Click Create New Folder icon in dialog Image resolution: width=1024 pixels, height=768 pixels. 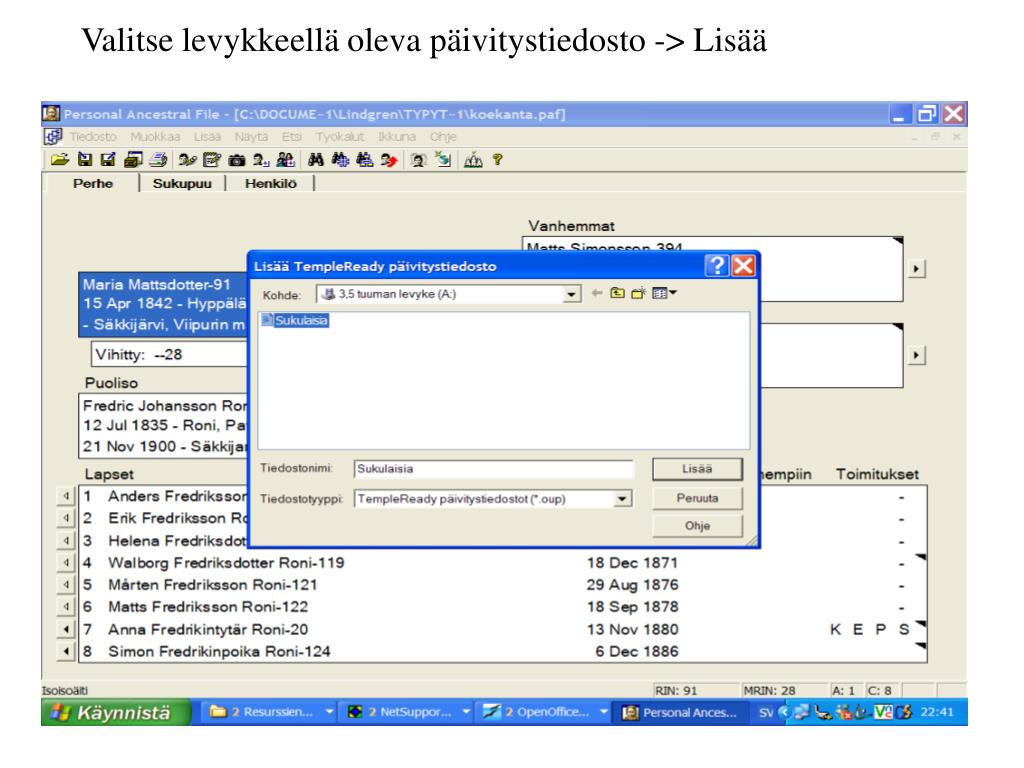point(638,293)
